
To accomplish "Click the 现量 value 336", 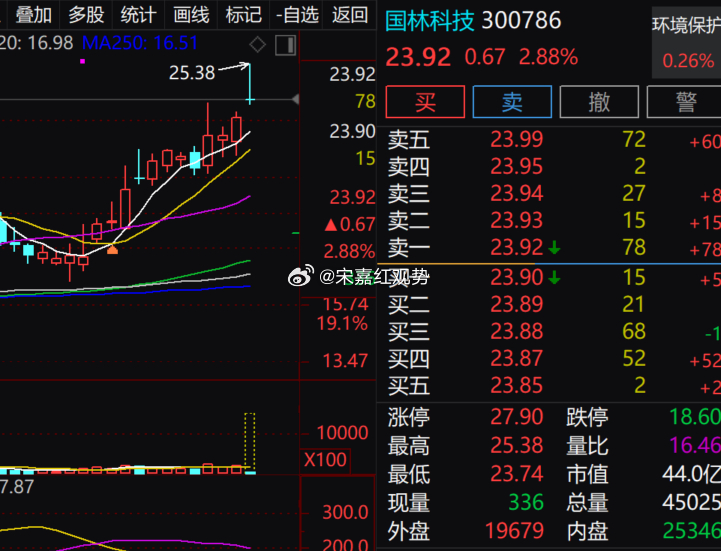I will tap(526, 503).
